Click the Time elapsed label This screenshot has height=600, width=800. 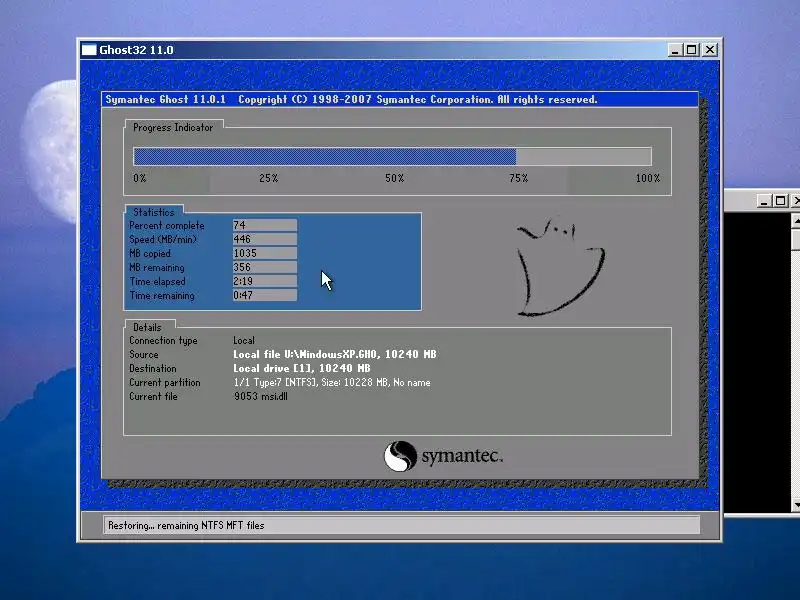pyautogui.click(x=157, y=282)
